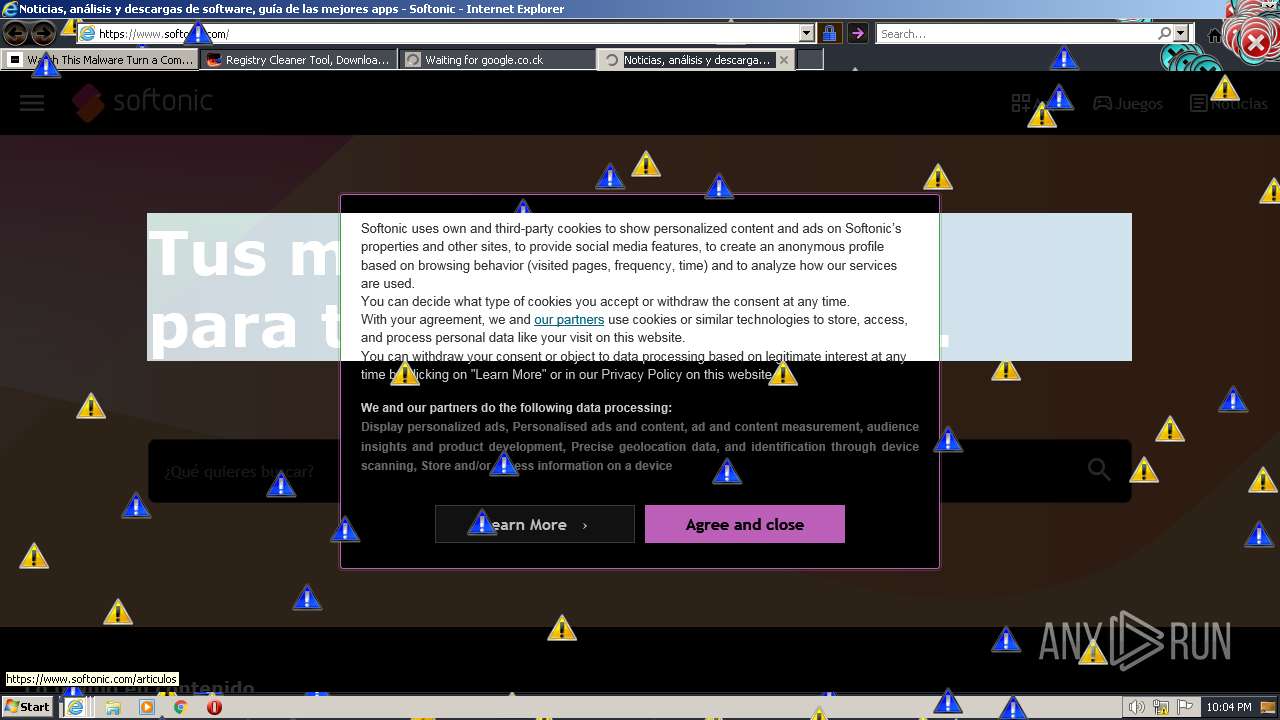1280x720 pixels.
Task: Click the red Opera icon in taskbar
Action: [214, 707]
